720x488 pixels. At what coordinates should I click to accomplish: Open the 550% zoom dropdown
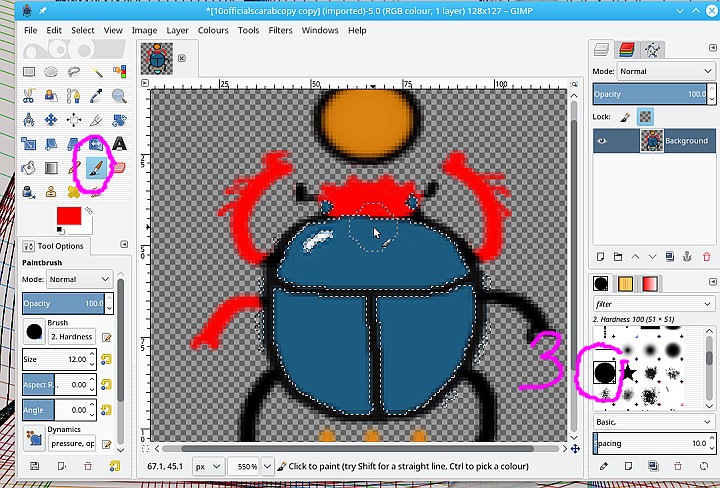tap(267, 466)
